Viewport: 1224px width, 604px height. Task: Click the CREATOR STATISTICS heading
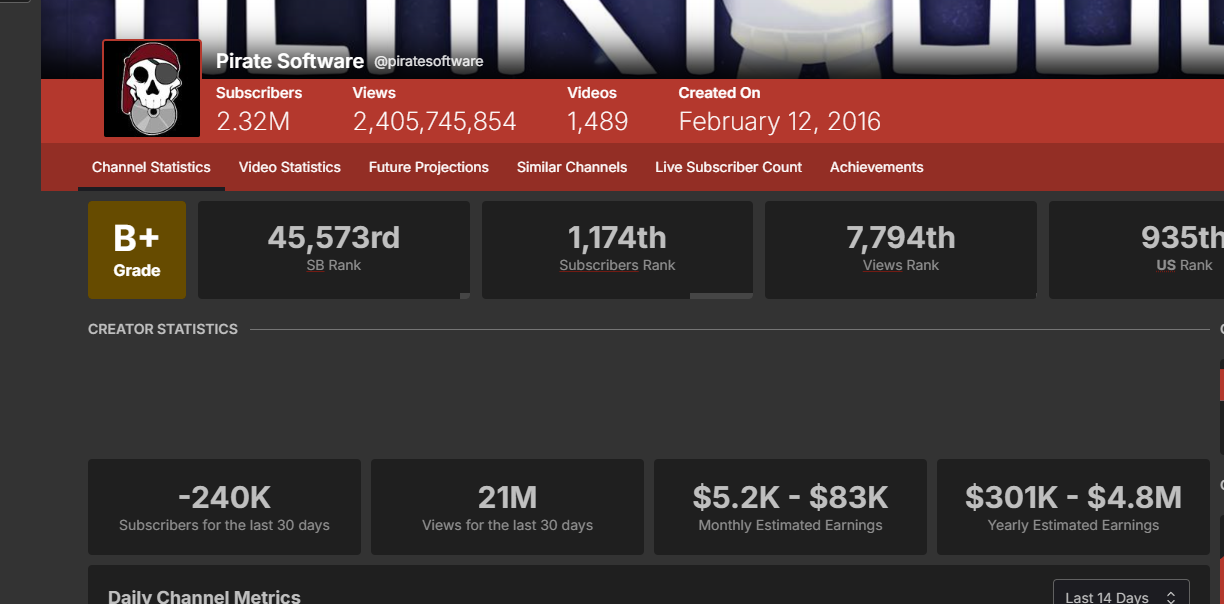[x=163, y=329]
